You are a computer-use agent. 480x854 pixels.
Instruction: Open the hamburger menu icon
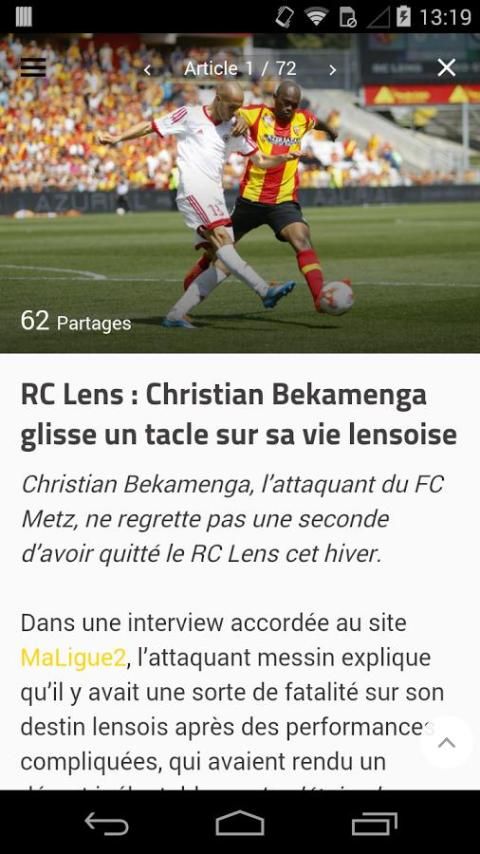[33, 68]
